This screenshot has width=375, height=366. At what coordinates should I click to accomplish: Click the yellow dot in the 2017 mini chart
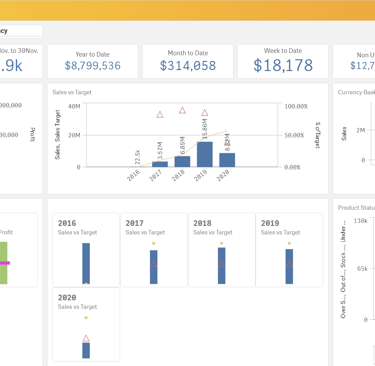click(x=154, y=243)
